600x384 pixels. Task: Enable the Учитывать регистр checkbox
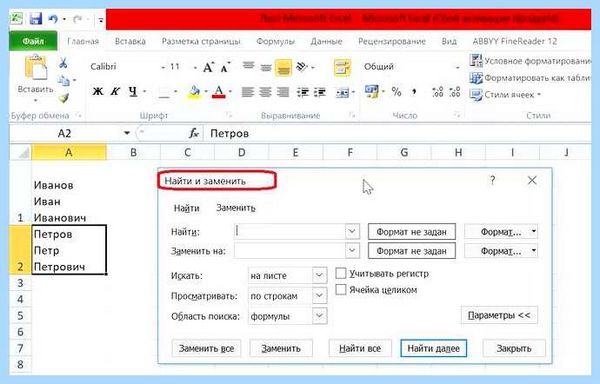click(341, 273)
